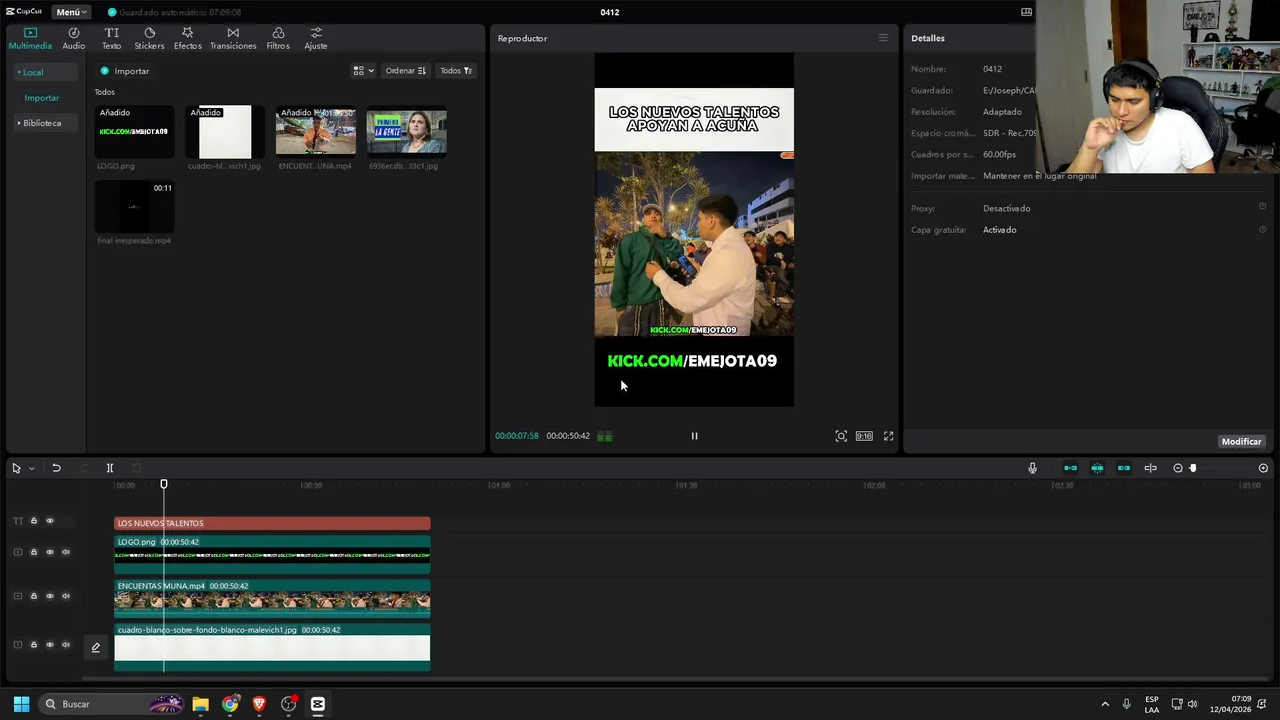Open the Windows Start menu
The width and height of the screenshot is (1280, 720).
pyautogui.click(x=21, y=704)
